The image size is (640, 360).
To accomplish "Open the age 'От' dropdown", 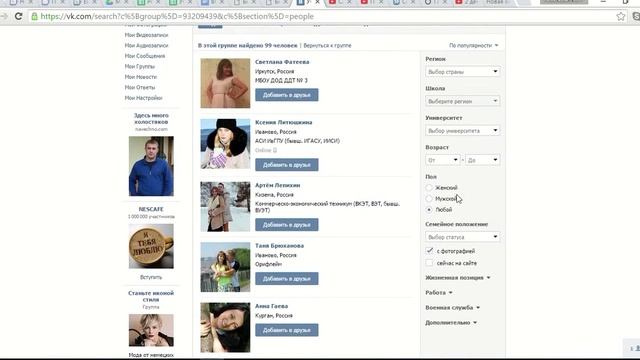I will click(442, 160).
